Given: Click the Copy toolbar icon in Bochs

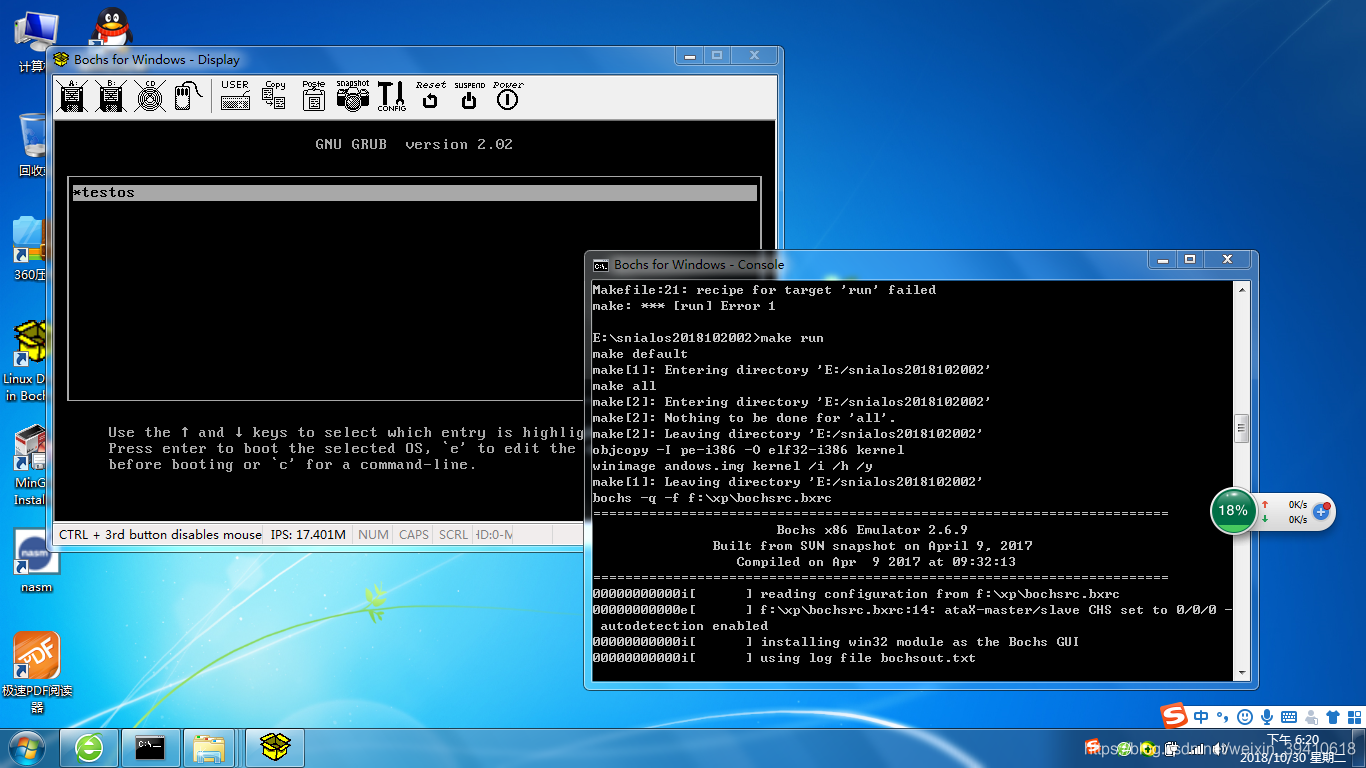Looking at the screenshot, I should [274, 96].
